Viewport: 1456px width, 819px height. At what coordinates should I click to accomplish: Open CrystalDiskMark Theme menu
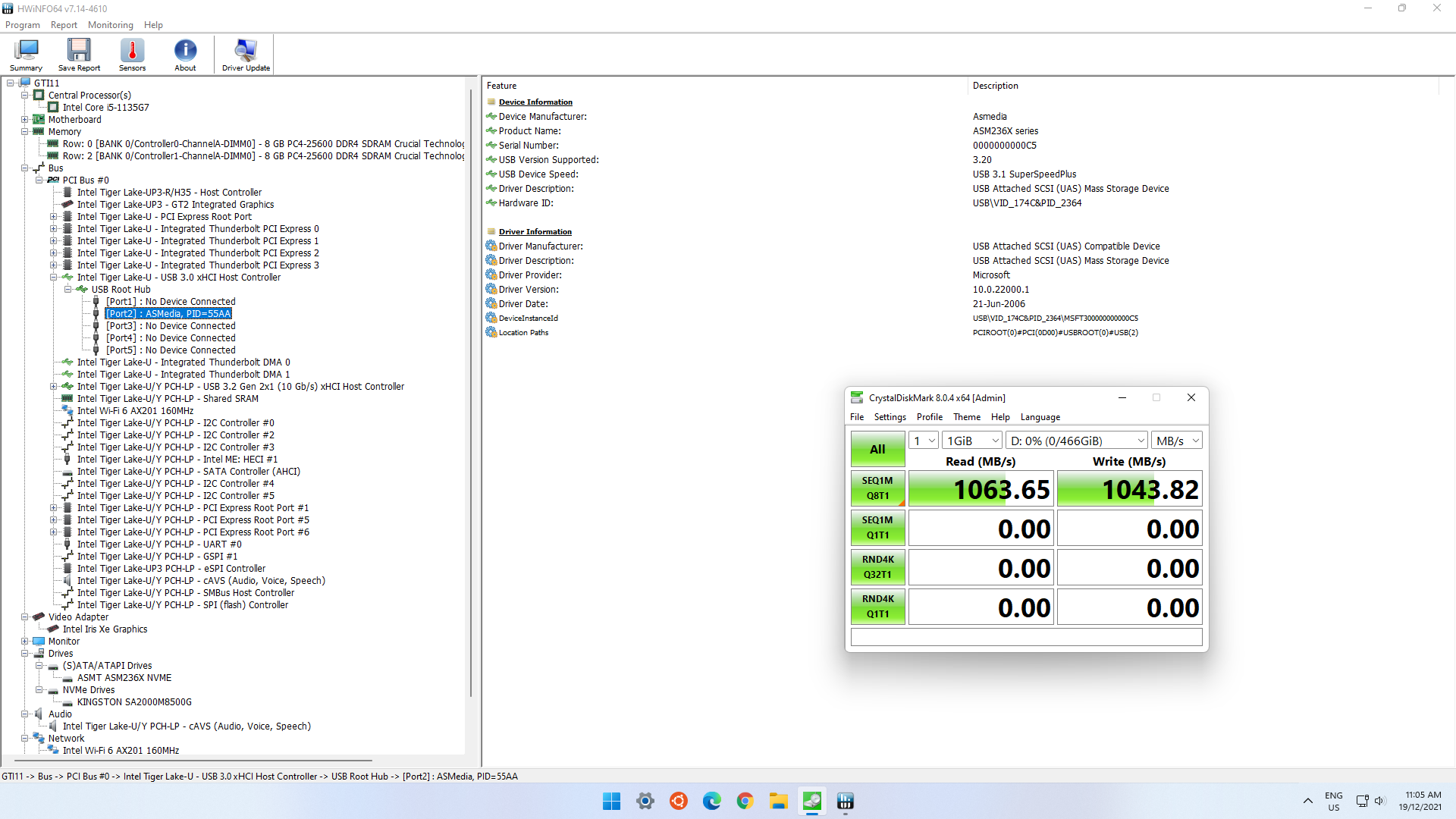click(967, 417)
